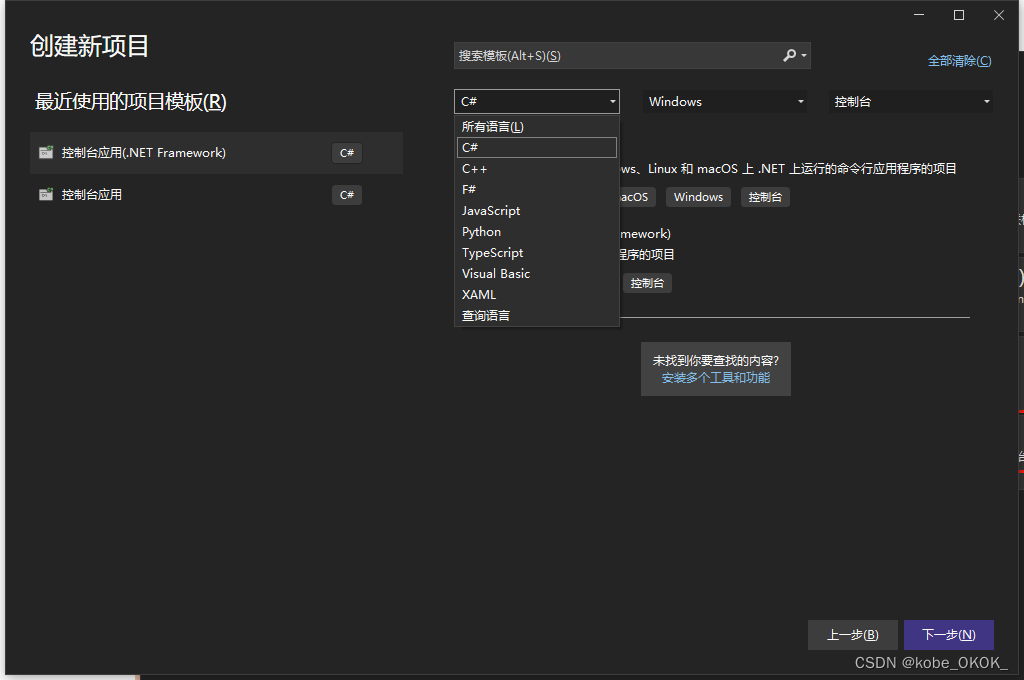Image resolution: width=1024 pixels, height=680 pixels.
Task: Select Visual Basic language option
Action: click(x=537, y=273)
